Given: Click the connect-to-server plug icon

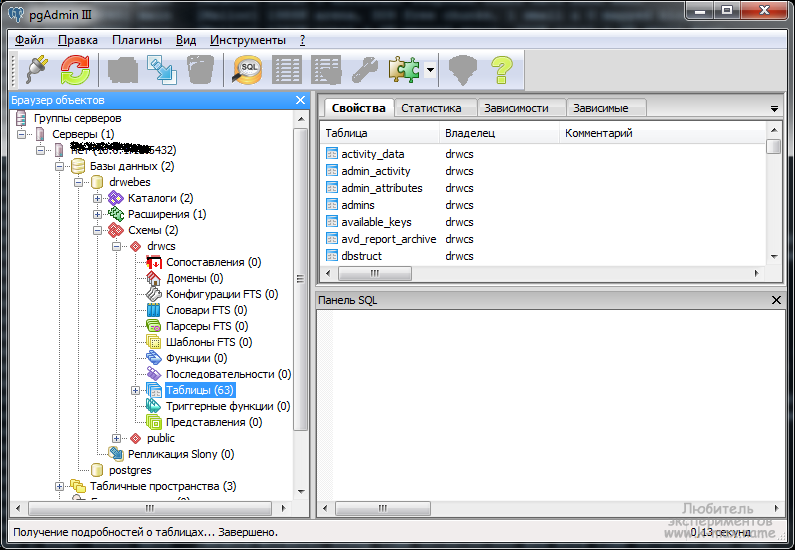Looking at the screenshot, I should click(38, 70).
